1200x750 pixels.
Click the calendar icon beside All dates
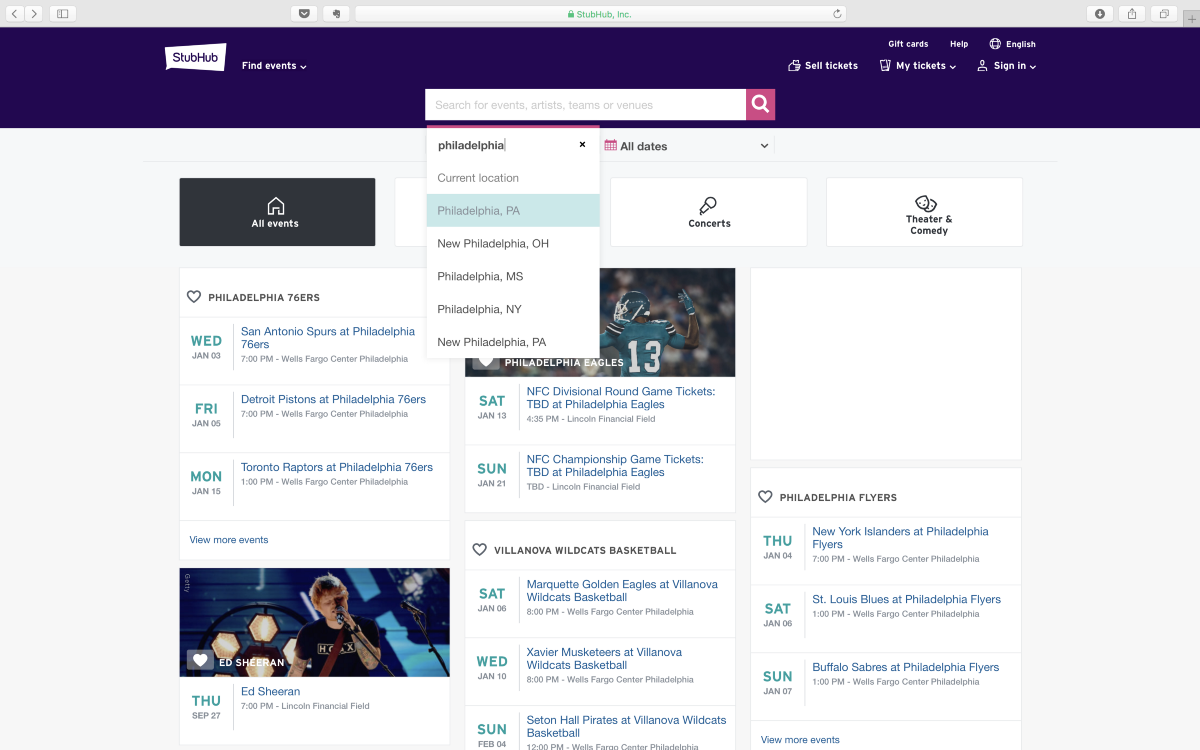pyautogui.click(x=610, y=145)
